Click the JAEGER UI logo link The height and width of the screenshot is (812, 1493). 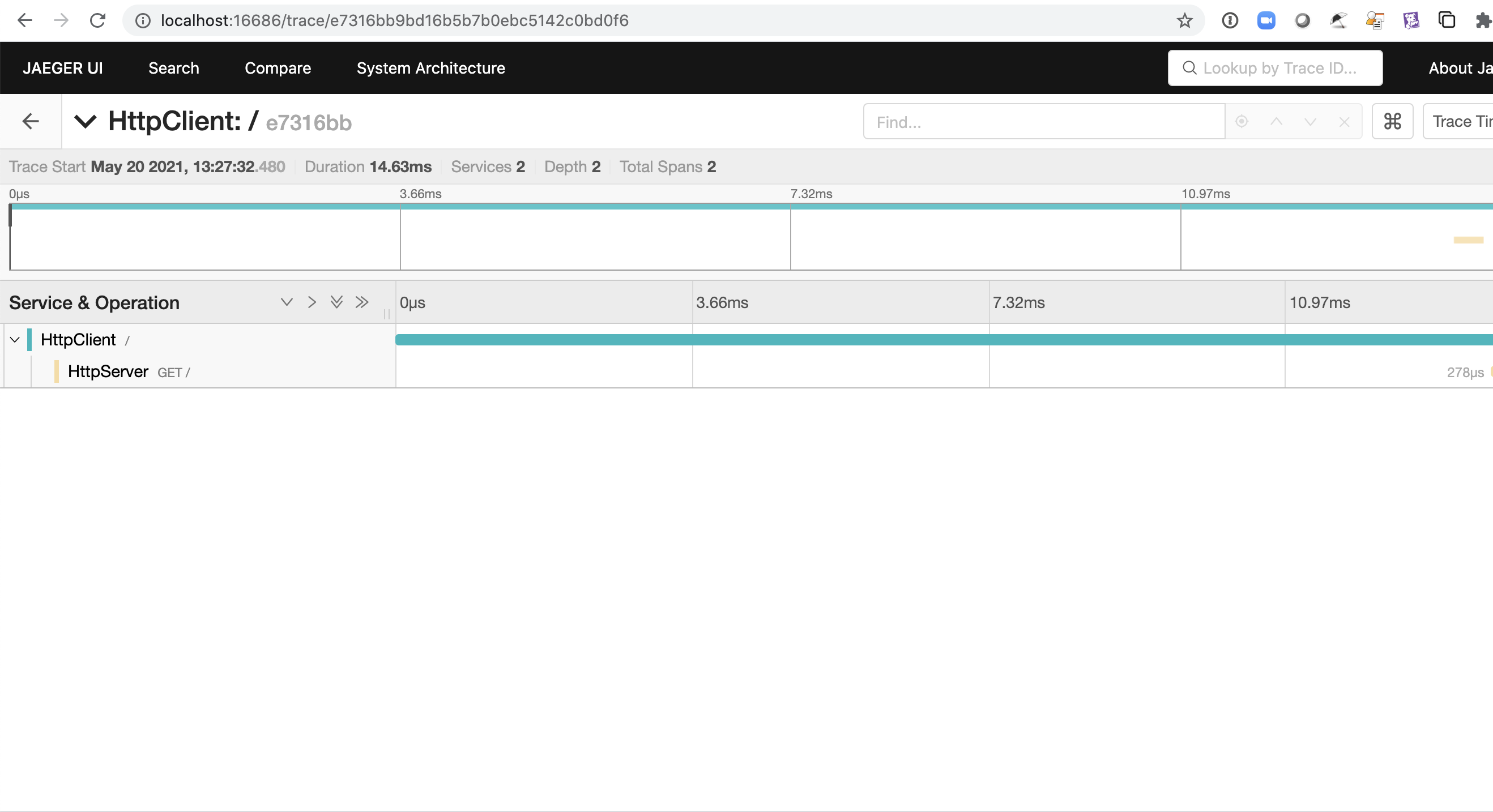[63, 68]
